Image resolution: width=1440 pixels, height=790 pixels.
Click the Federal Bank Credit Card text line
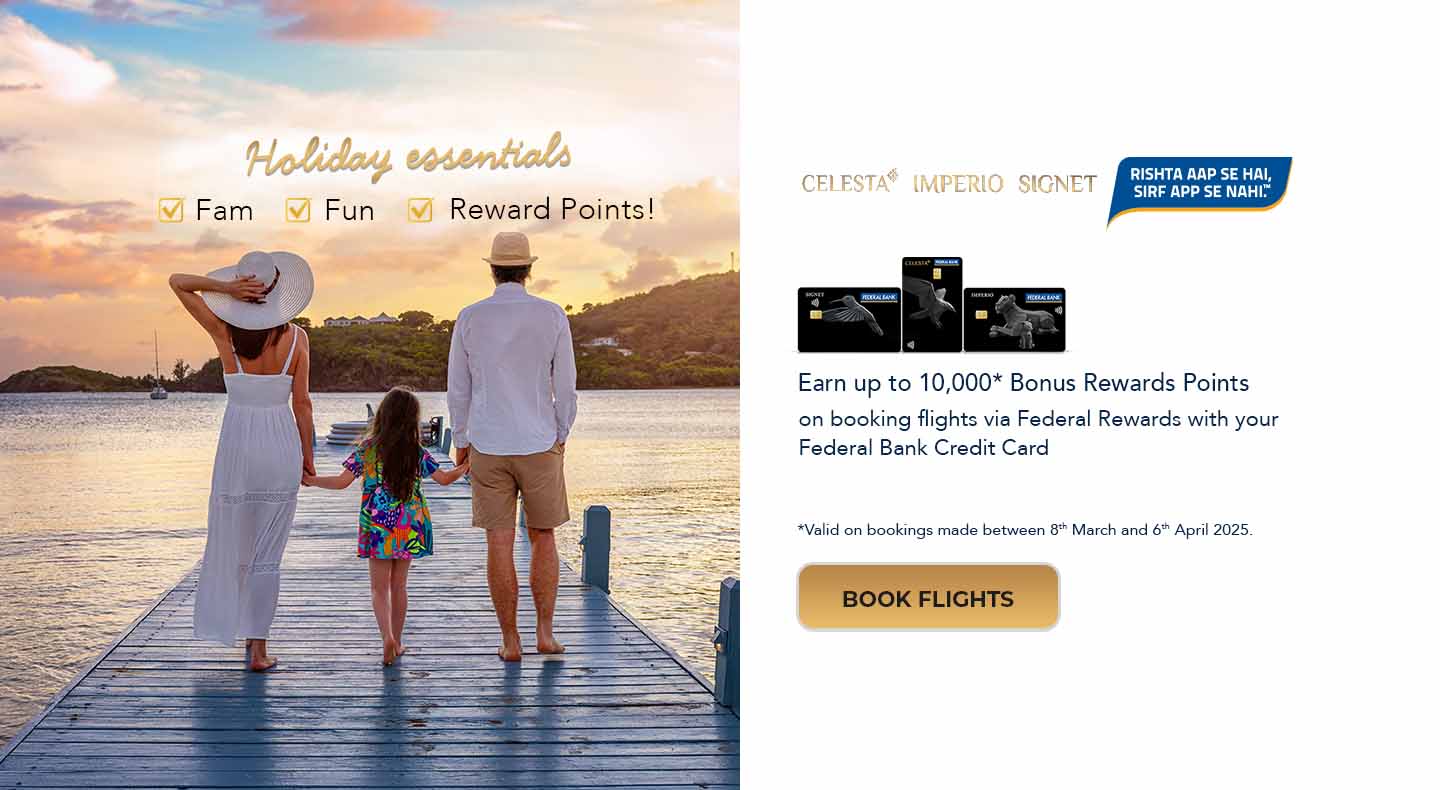(923, 448)
